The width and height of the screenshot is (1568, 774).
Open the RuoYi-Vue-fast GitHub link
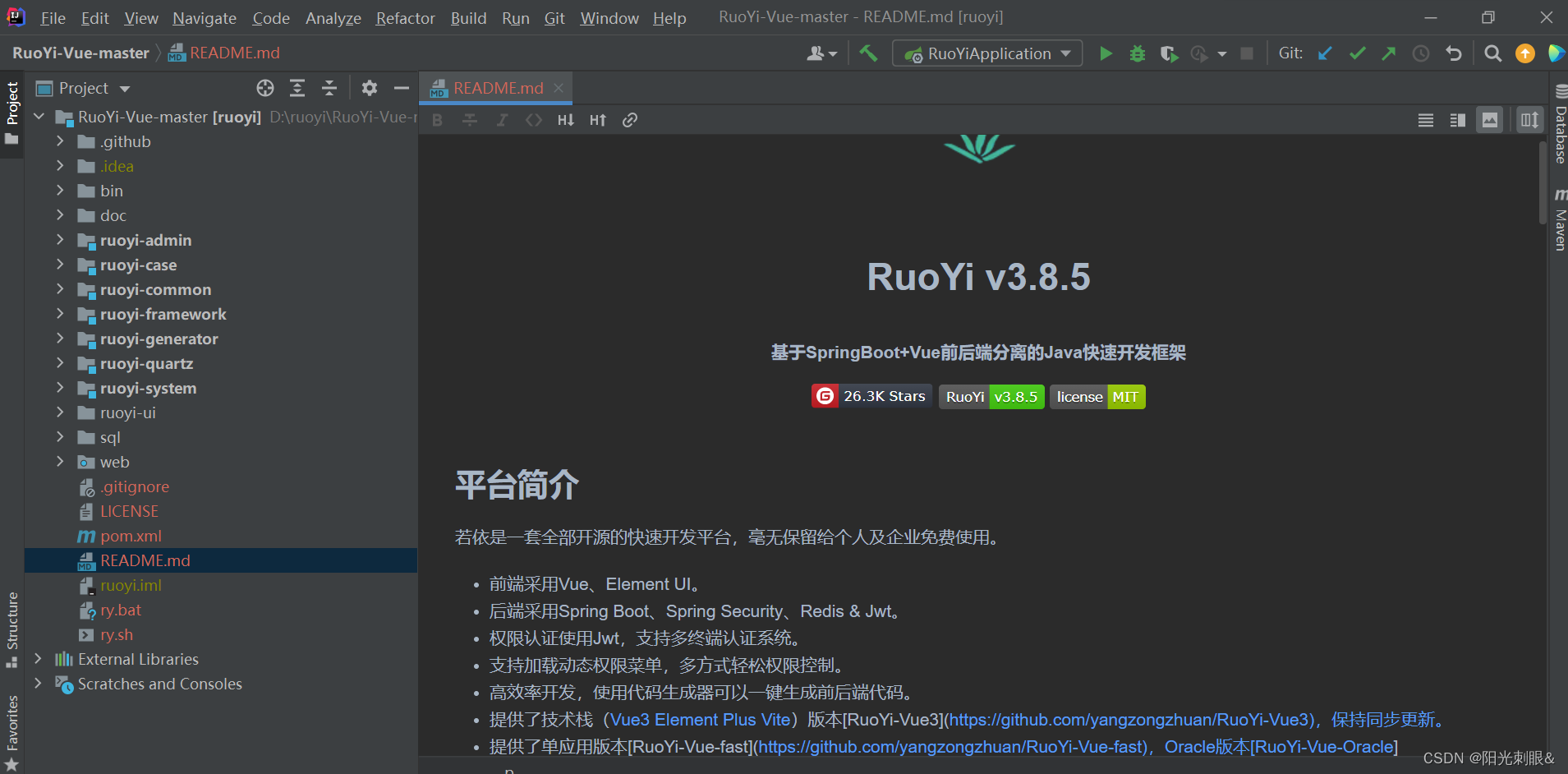point(952,747)
